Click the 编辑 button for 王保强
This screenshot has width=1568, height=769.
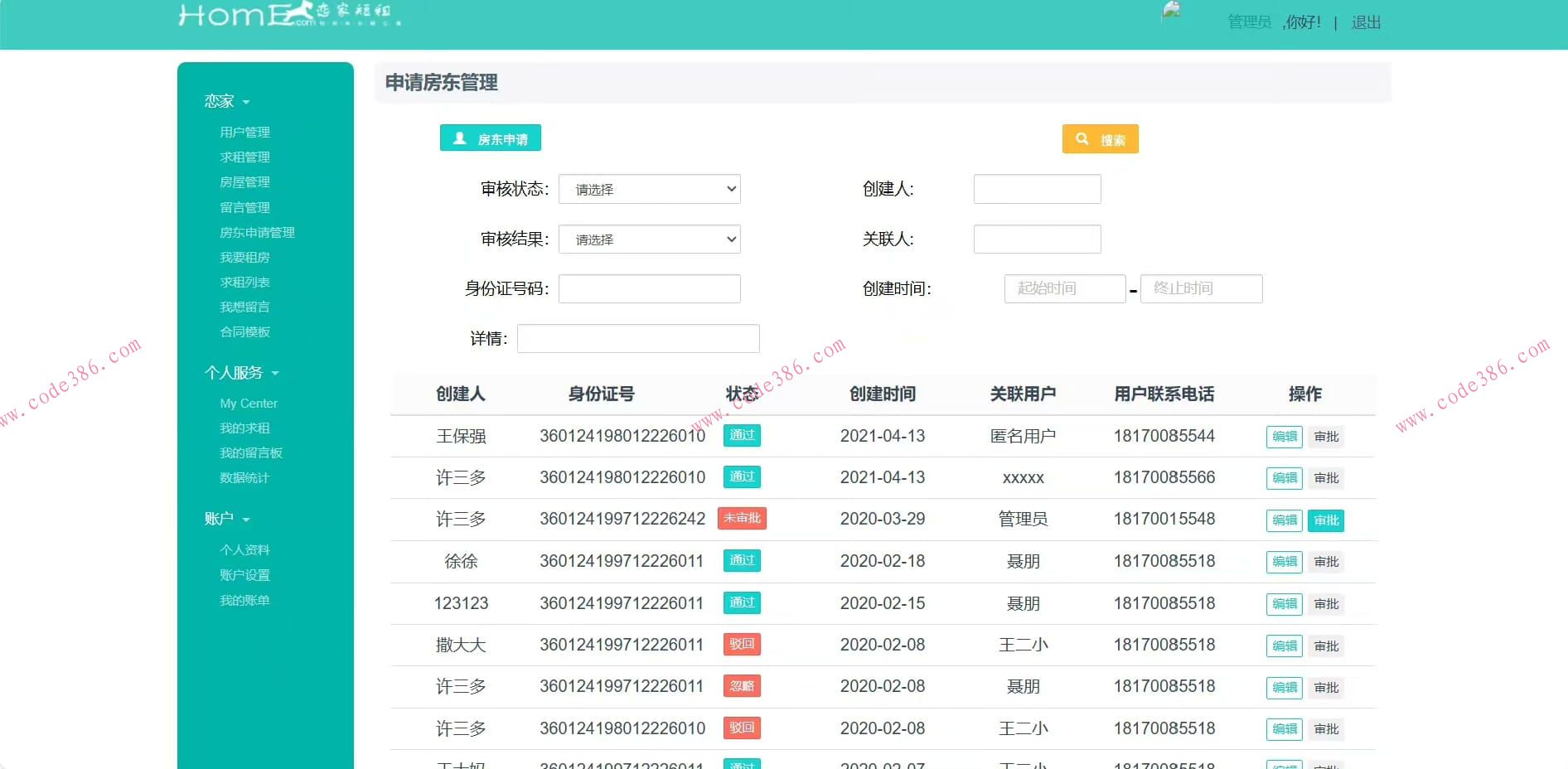click(1283, 437)
